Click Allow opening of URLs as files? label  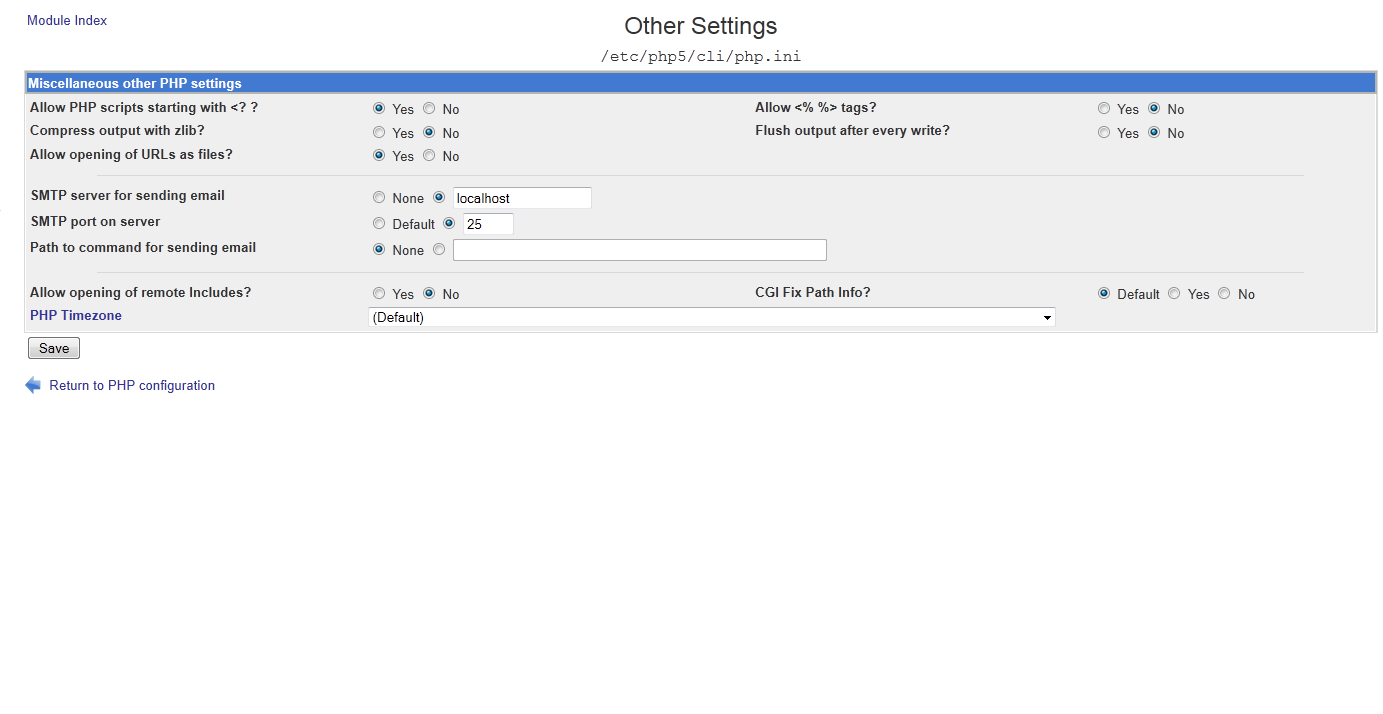coord(131,154)
